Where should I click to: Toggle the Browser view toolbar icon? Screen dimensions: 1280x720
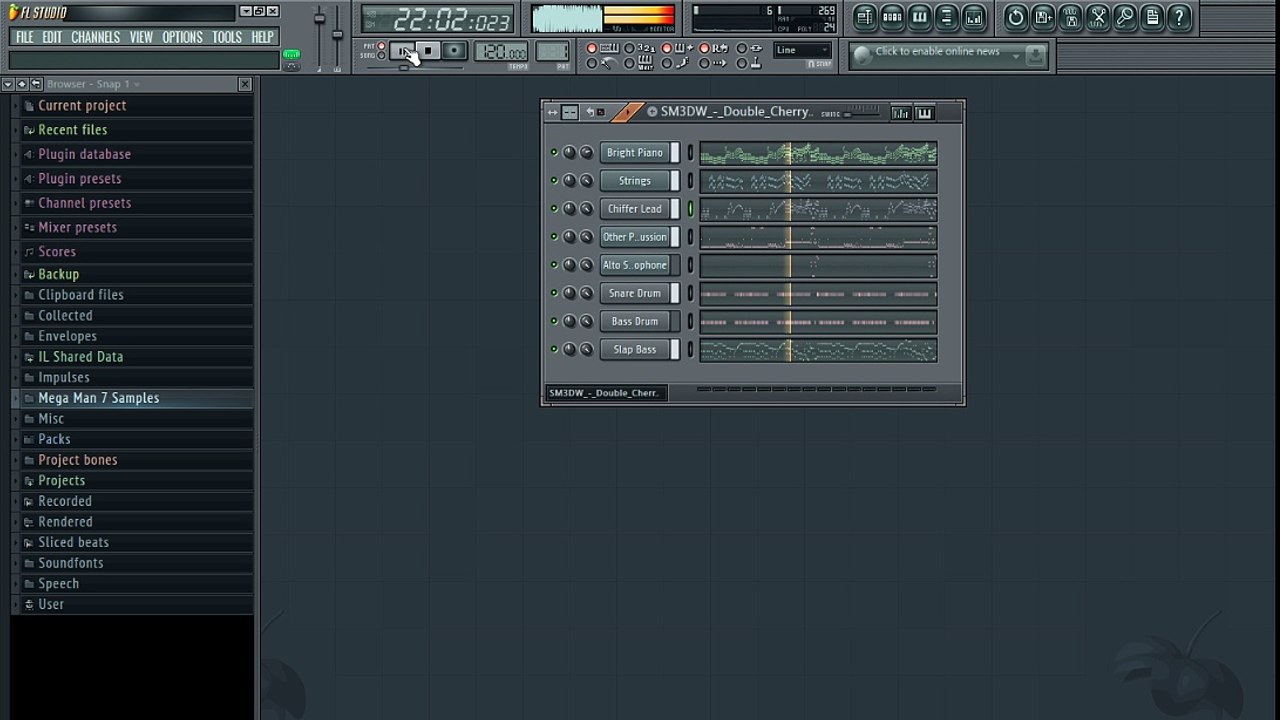pos(946,17)
